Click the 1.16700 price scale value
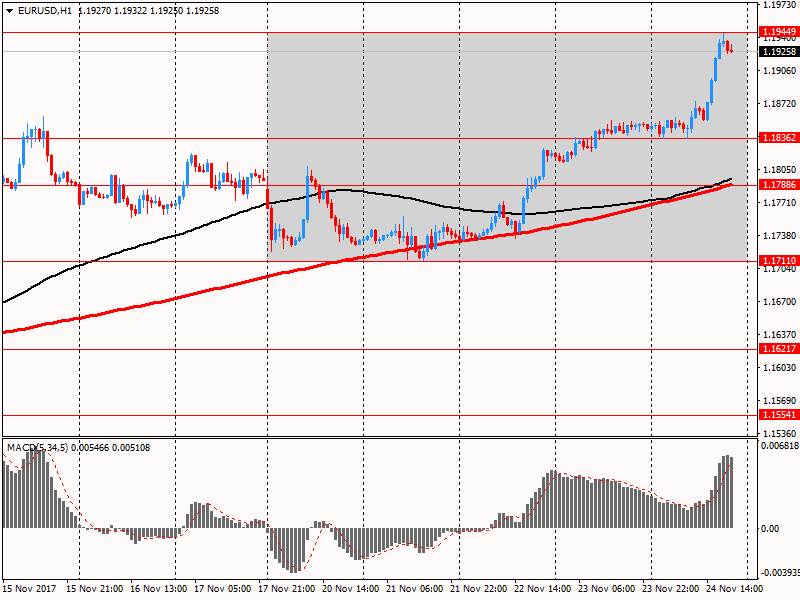Viewport: 800px width, 600px height. tap(779, 302)
